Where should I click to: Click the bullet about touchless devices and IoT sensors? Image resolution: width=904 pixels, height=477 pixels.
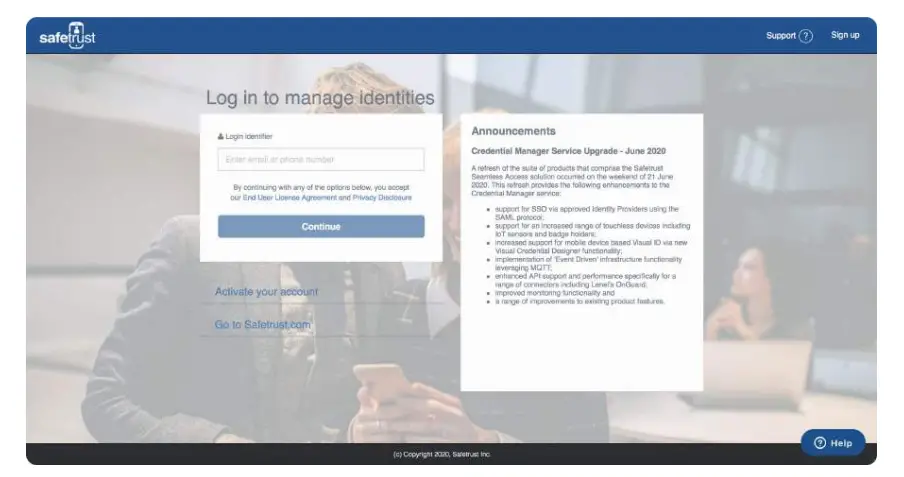pyautogui.click(x=592, y=230)
